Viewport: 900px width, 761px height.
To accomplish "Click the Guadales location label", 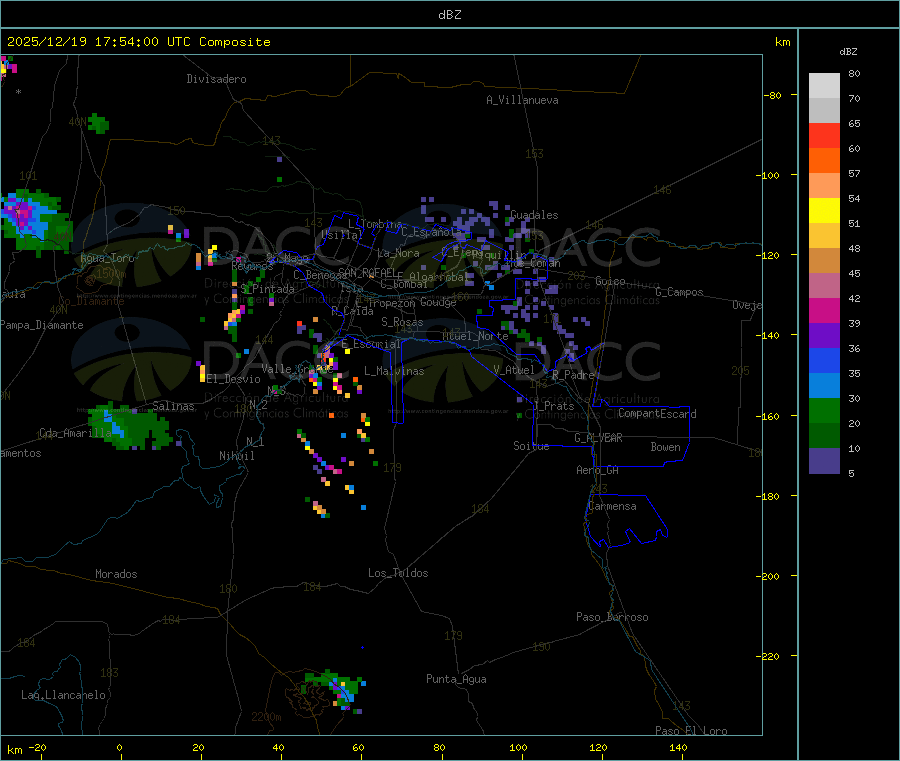I will pos(534,215).
